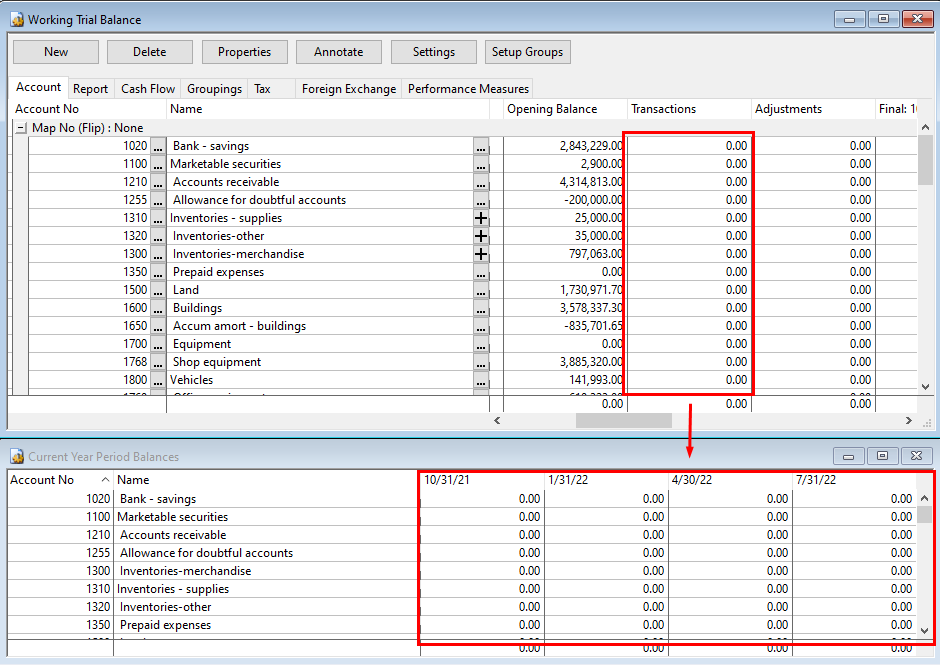Viewport: 940px width, 665px height.
Task: Click ellipsis button after Land name
Action: click(481, 290)
